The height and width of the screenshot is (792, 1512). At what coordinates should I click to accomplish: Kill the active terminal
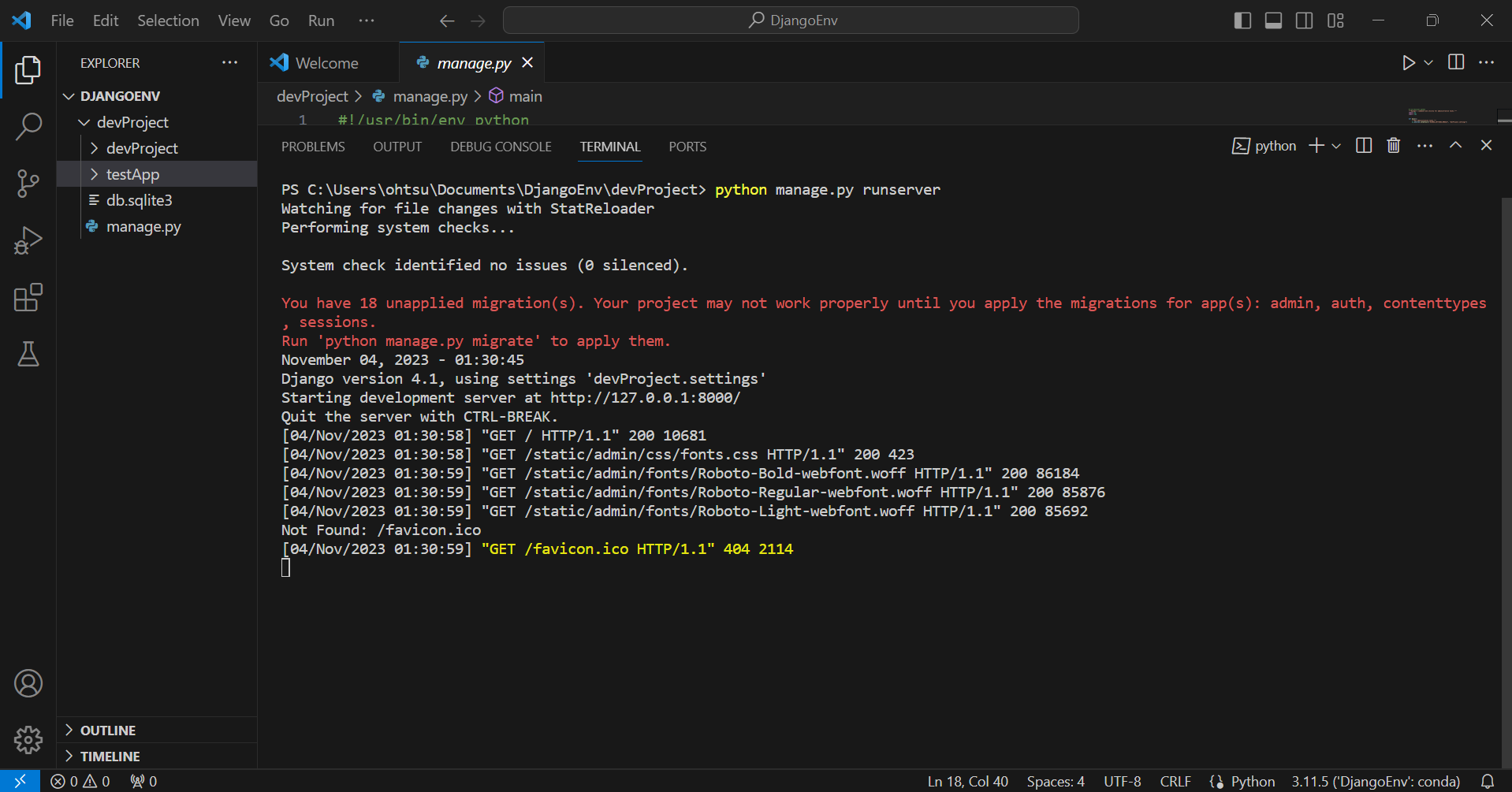click(1393, 145)
